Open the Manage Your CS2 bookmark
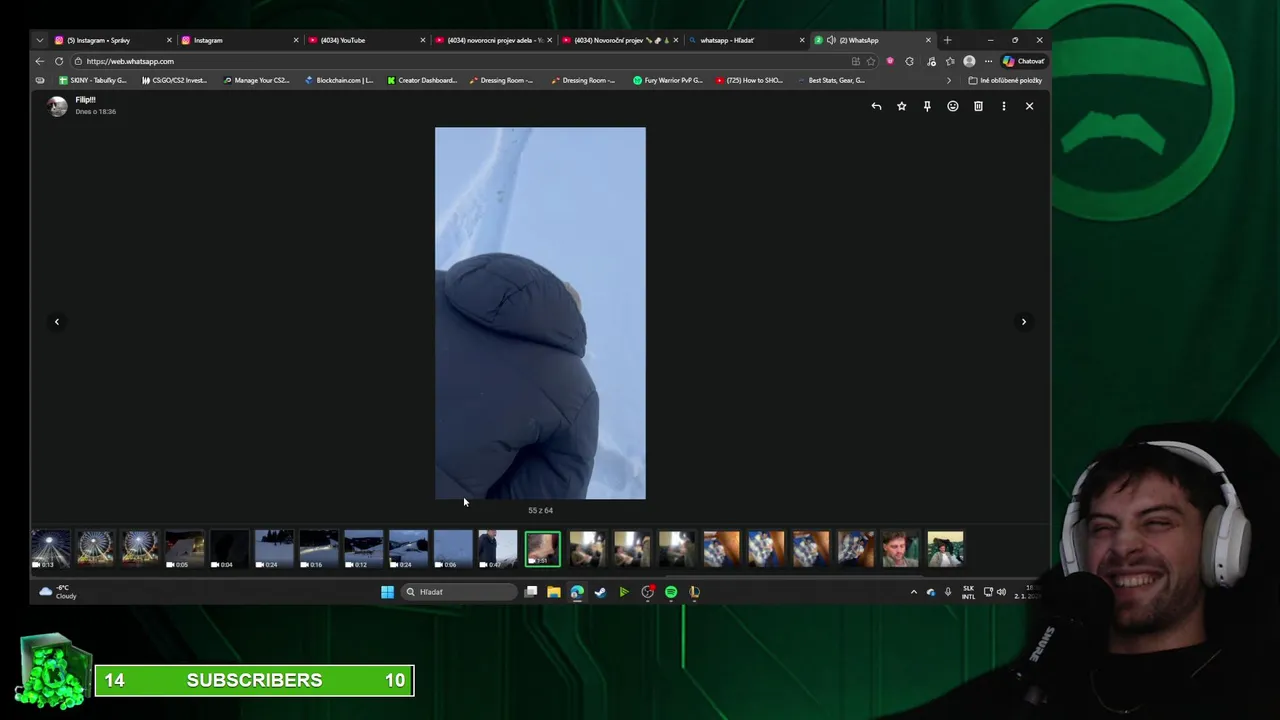The width and height of the screenshot is (1280, 720). pyautogui.click(x=256, y=80)
